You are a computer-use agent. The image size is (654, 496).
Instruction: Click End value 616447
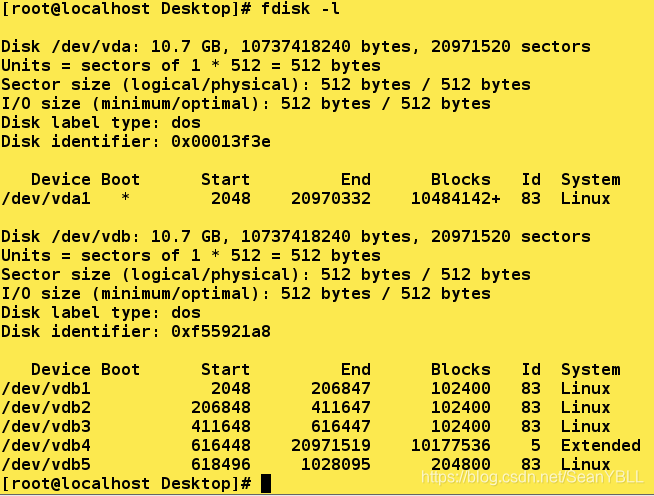point(341,427)
